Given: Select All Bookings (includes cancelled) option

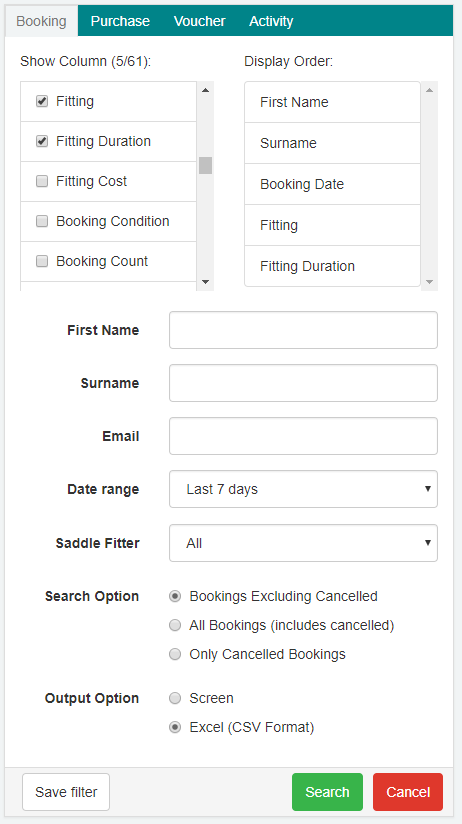Looking at the screenshot, I should (175, 625).
